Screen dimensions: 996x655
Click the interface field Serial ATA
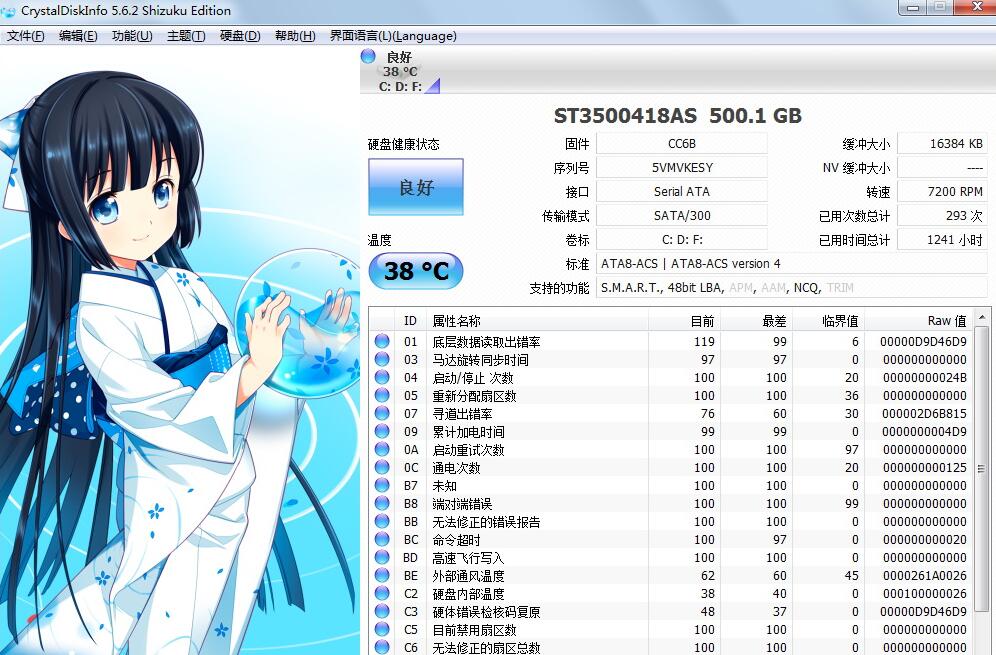(682, 192)
